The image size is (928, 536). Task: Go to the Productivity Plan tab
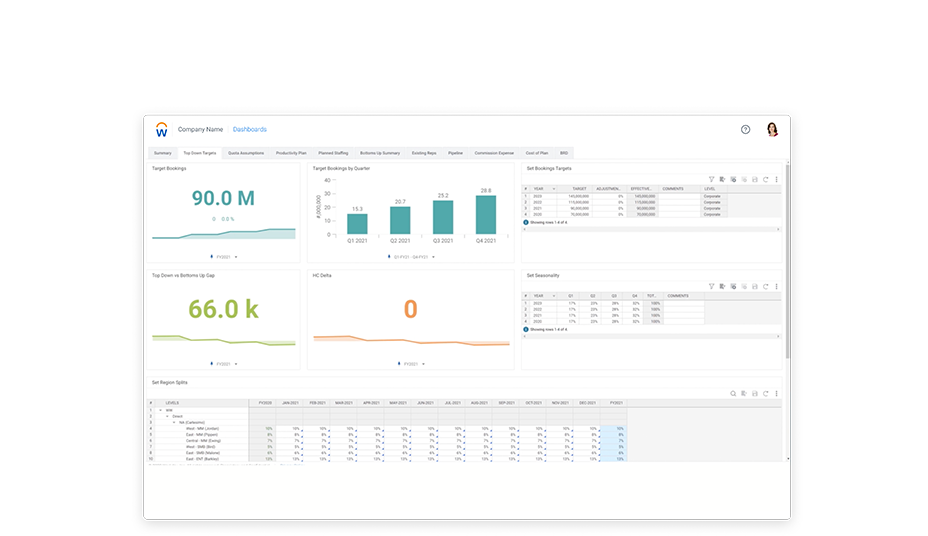pos(291,153)
